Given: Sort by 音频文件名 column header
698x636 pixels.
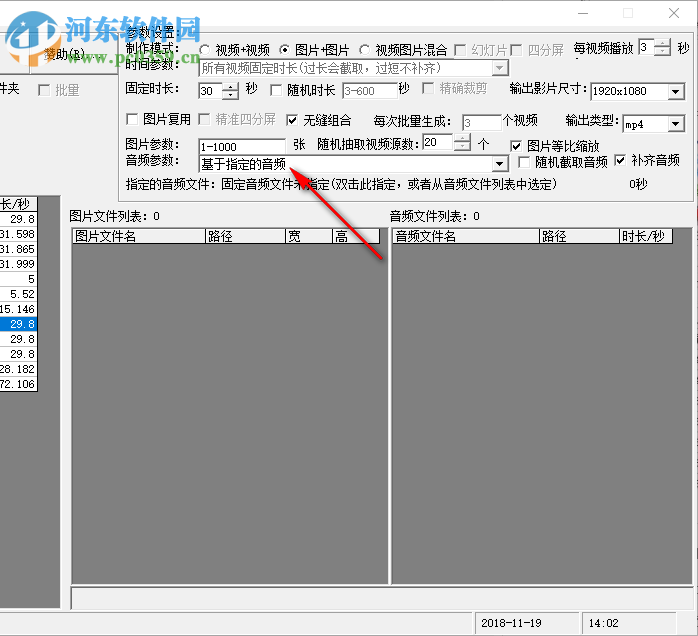Looking at the screenshot, I should pyautogui.click(x=466, y=236).
